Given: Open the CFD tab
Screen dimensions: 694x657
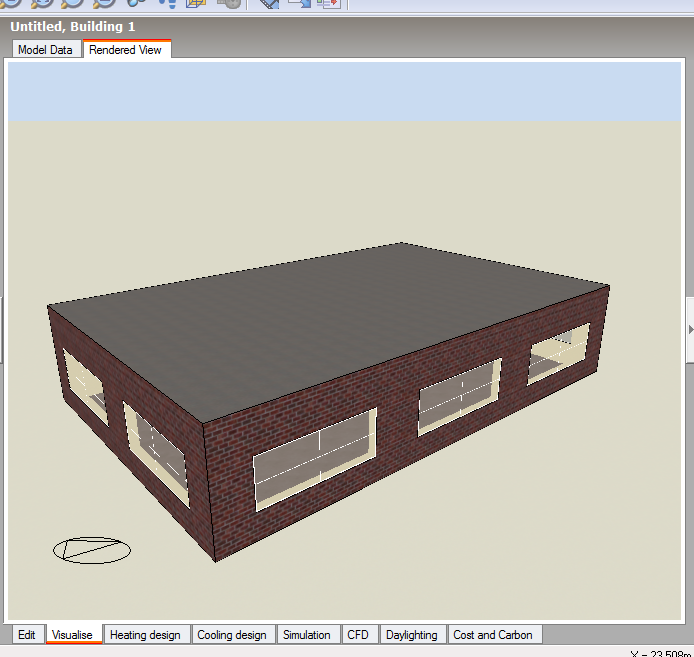Looking at the screenshot, I should (358, 634).
